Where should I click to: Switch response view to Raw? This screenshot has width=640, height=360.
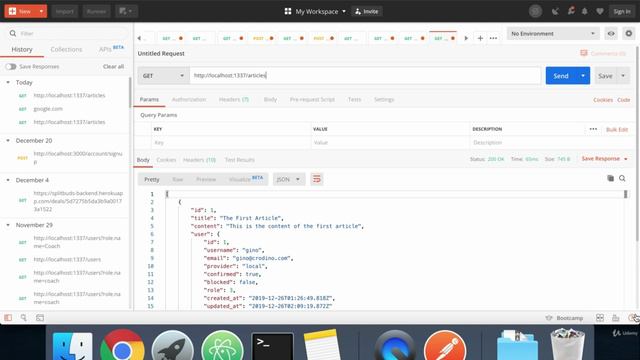coord(178,180)
